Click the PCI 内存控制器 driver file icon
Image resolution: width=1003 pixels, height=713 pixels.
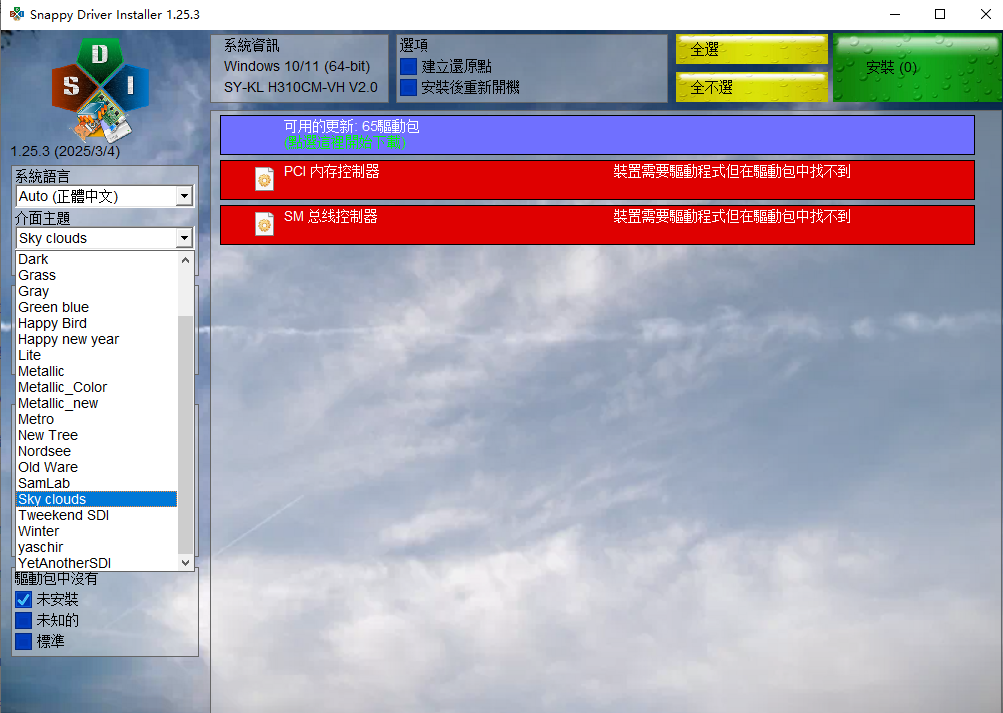264,180
